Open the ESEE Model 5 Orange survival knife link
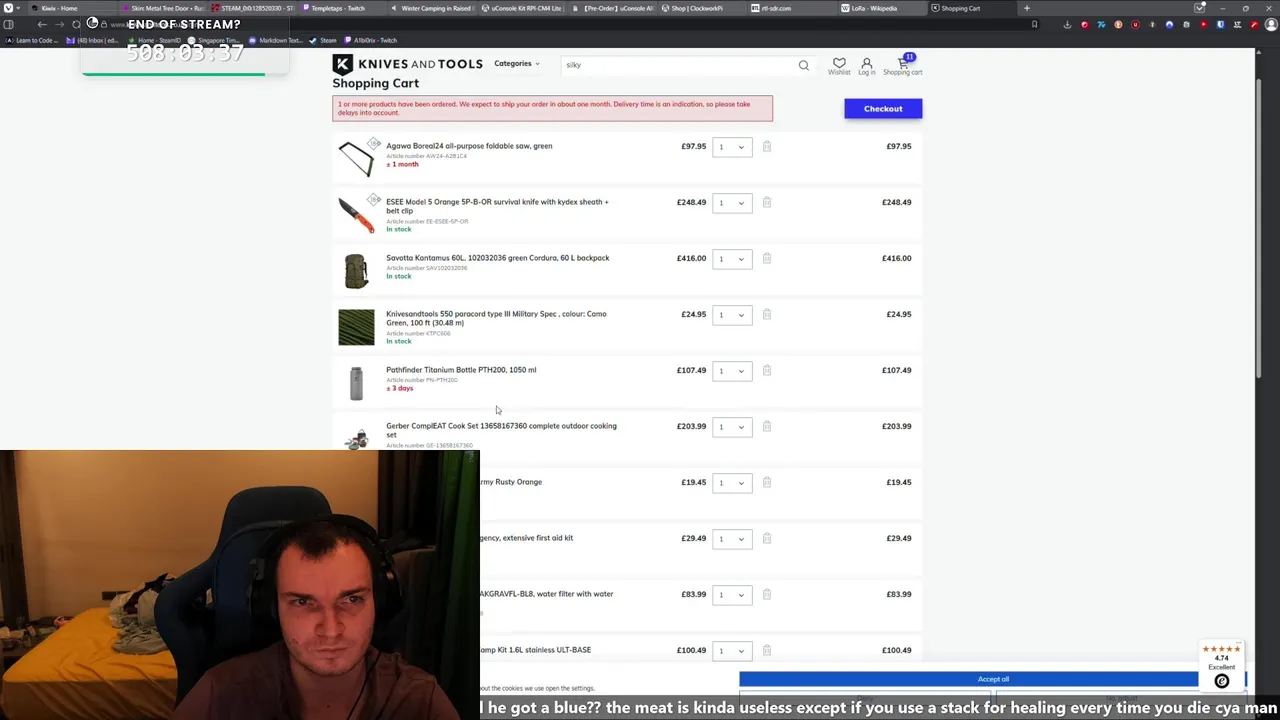The height and width of the screenshot is (720, 1280). 497,206
